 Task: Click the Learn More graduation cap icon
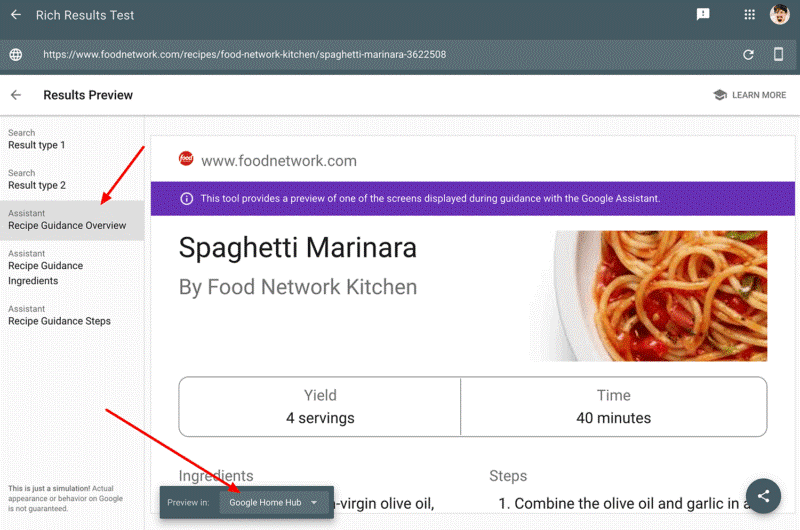720,95
